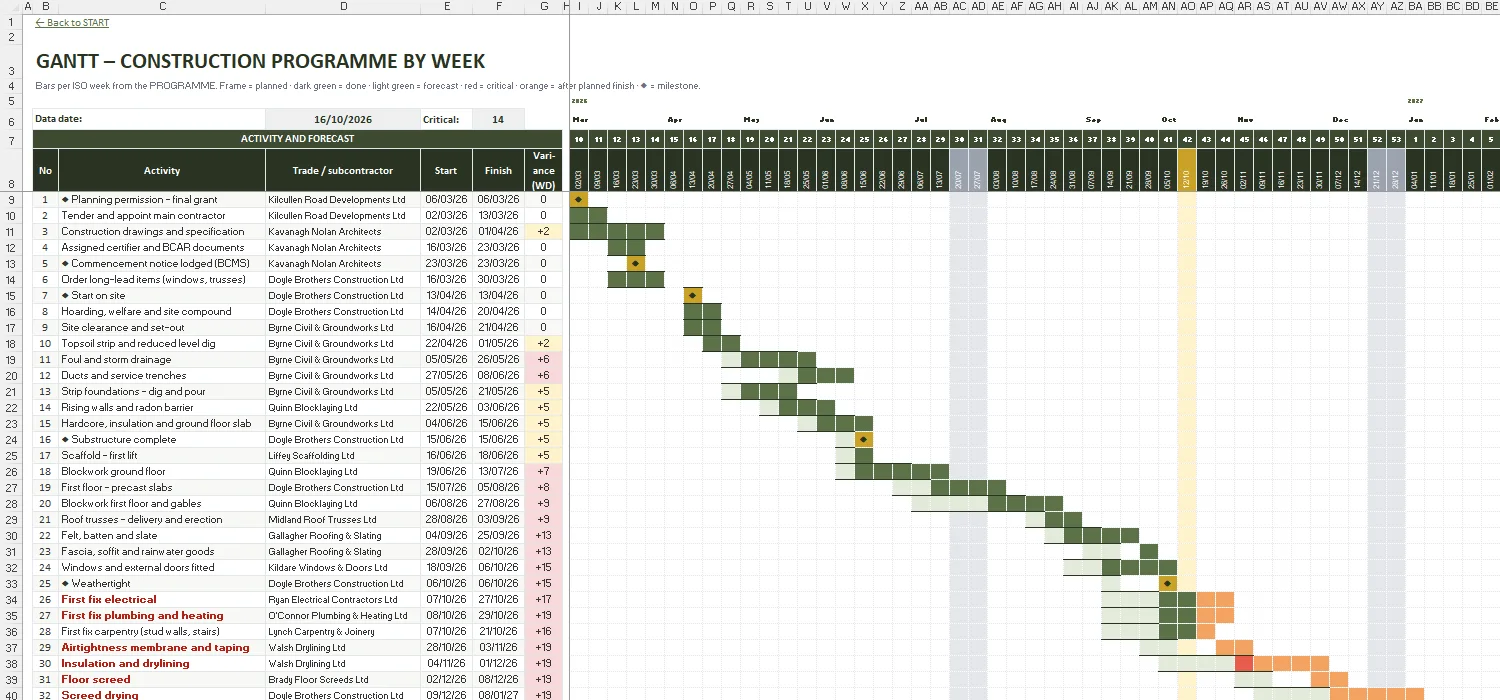
Task: Select the 'Roof trusses – delivery and erection' cell
Action: point(162,519)
